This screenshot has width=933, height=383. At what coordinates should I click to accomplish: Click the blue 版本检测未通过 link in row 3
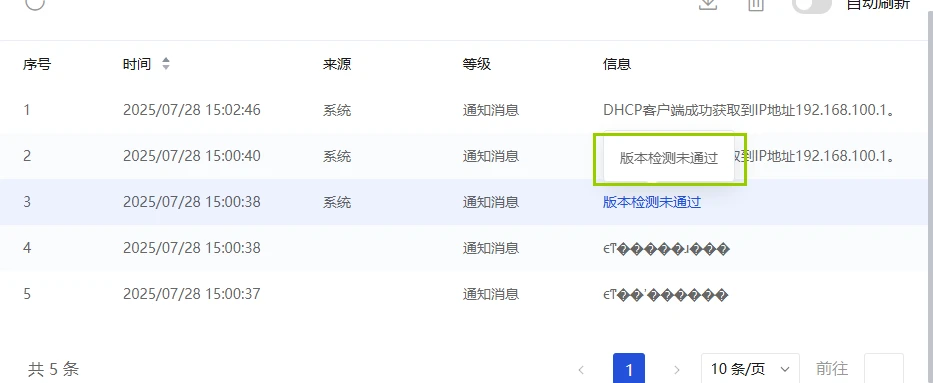click(x=652, y=202)
